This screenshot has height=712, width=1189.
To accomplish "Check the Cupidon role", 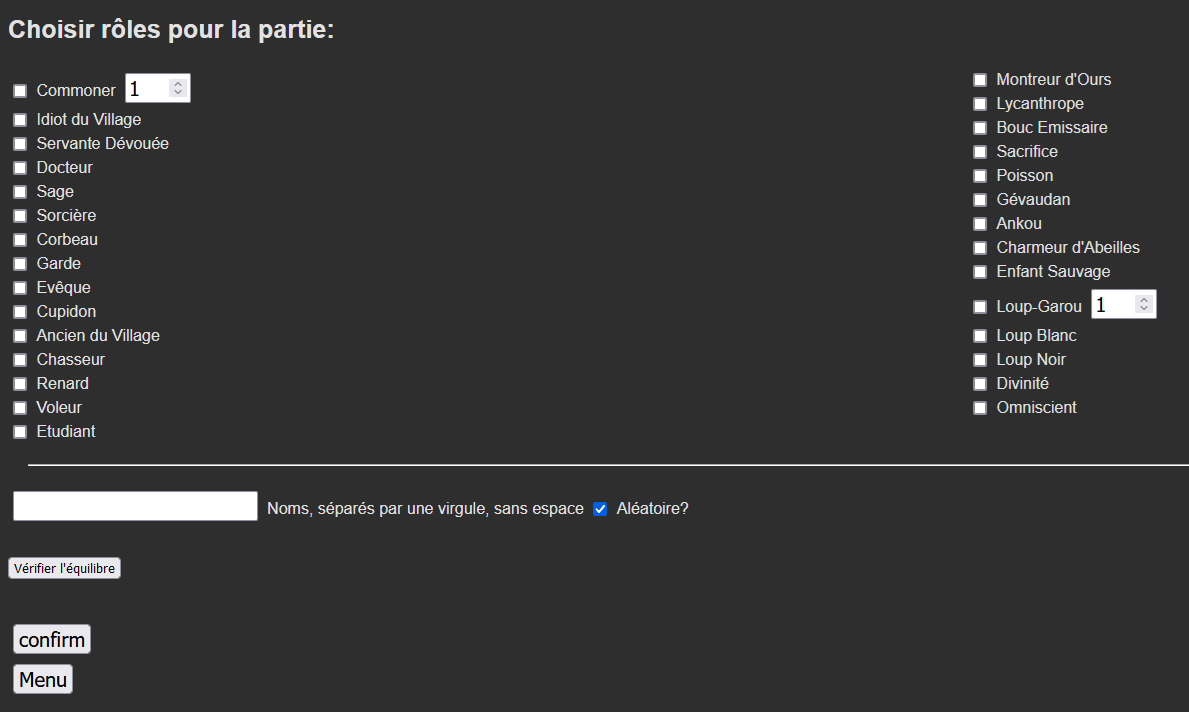I will [x=20, y=312].
